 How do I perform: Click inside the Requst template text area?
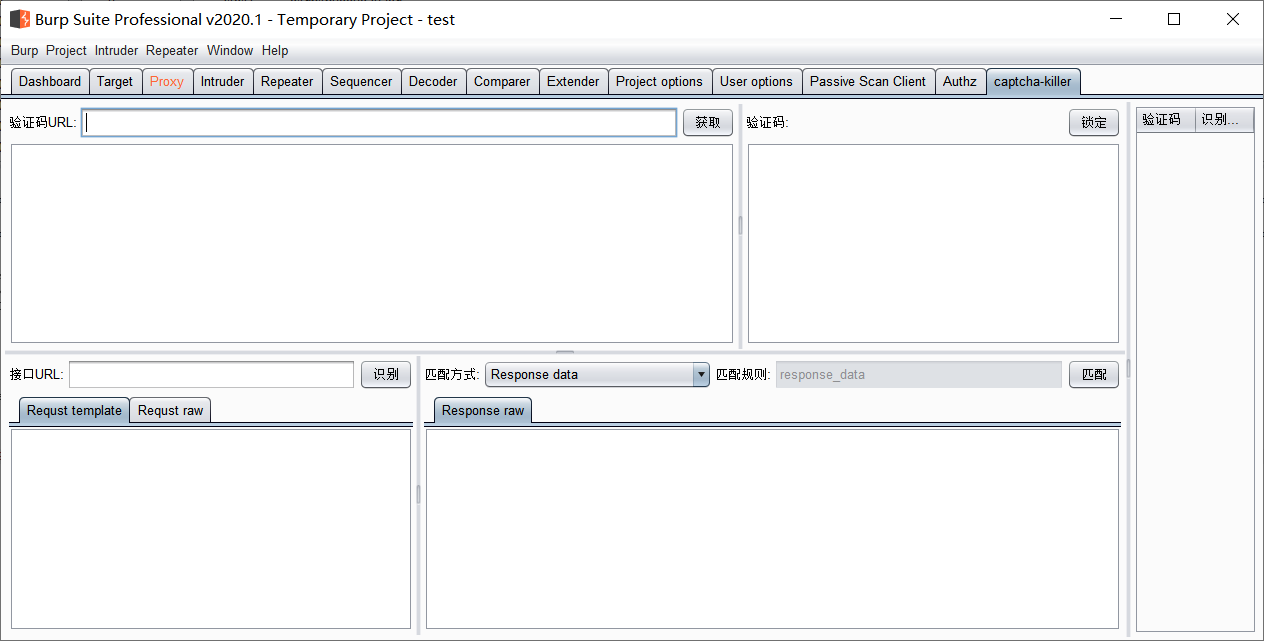pos(210,528)
